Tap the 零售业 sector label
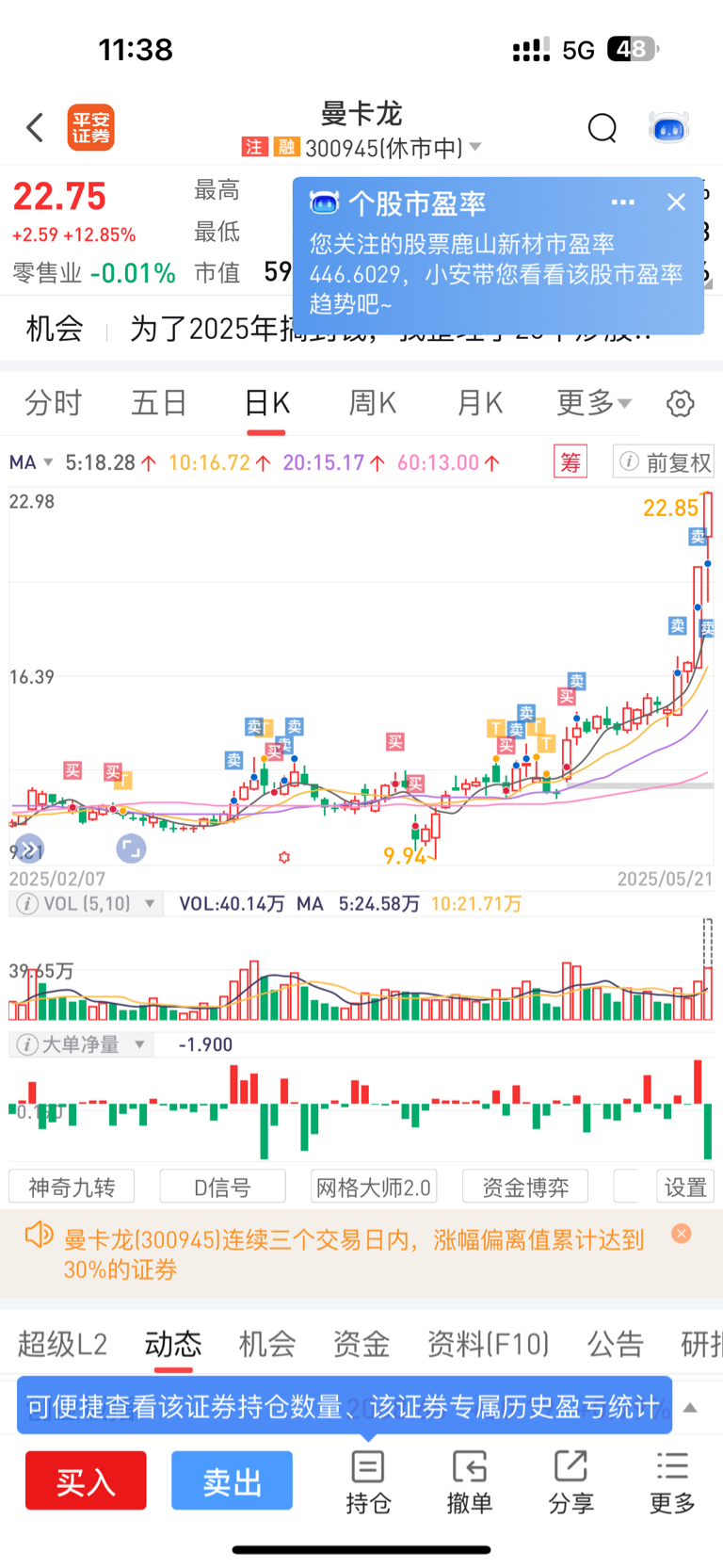The height and width of the screenshot is (1568, 723). tap(47, 273)
